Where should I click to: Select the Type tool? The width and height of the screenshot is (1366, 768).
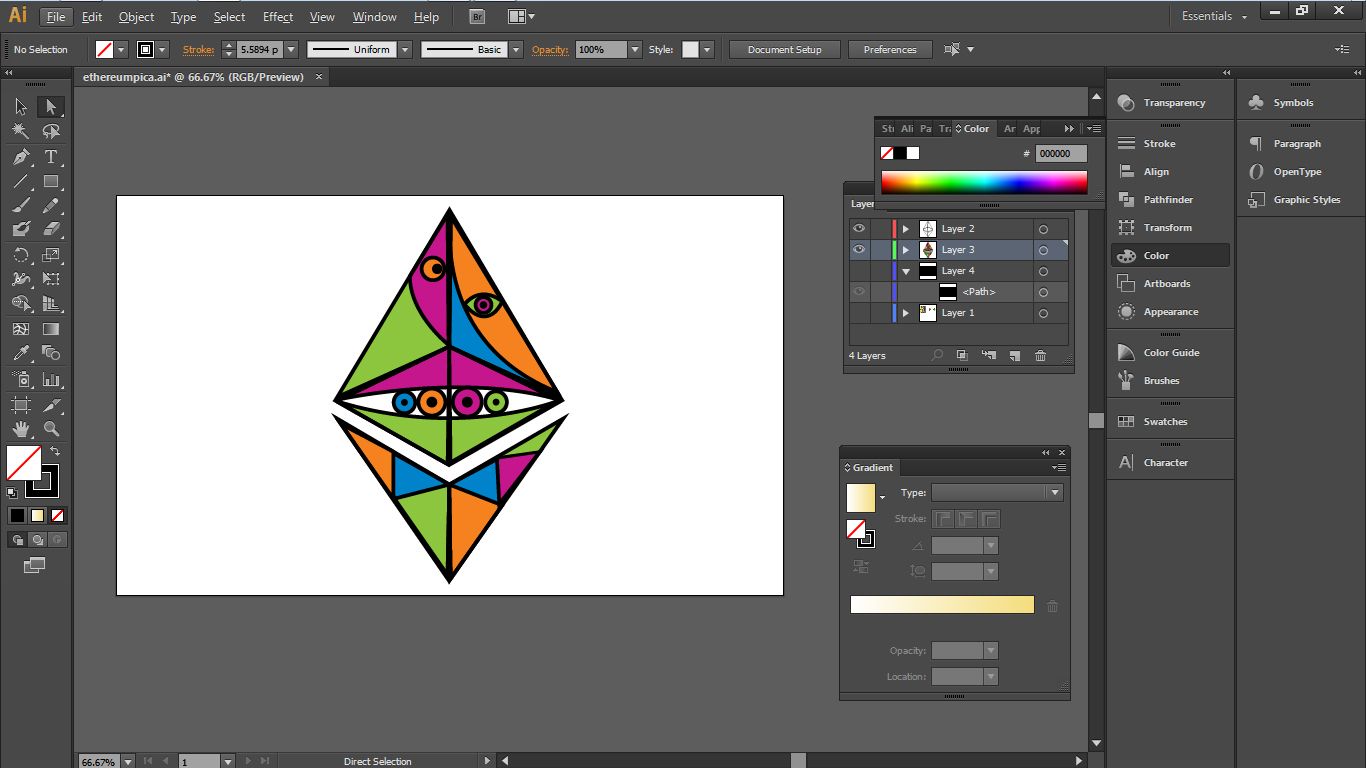51,157
